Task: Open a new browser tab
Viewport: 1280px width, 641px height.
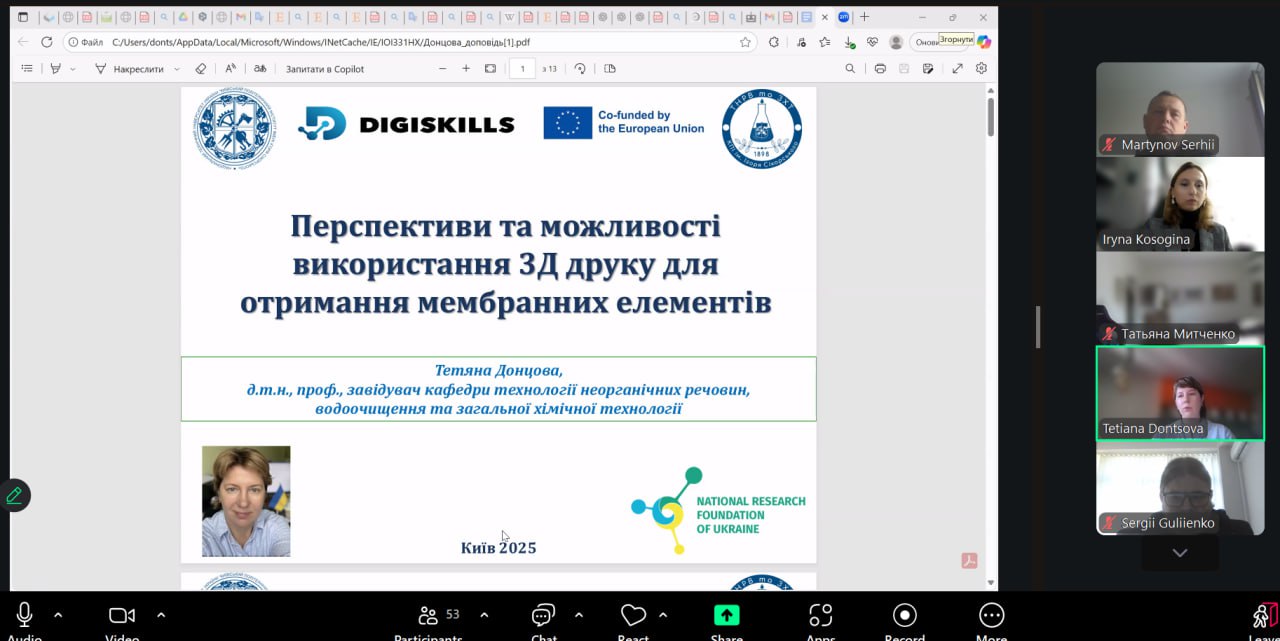Action: 865,17
